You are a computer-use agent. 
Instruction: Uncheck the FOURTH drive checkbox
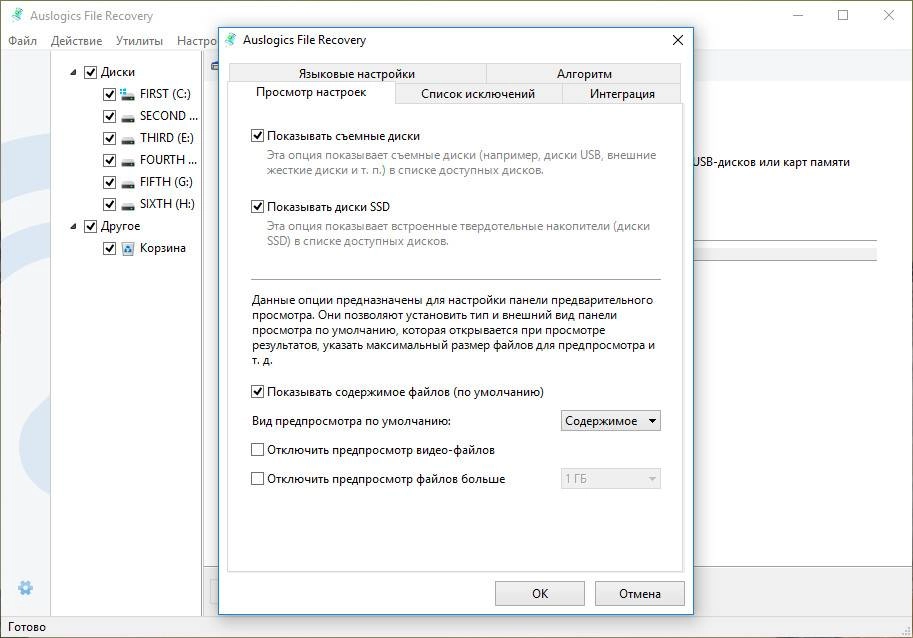click(109, 160)
